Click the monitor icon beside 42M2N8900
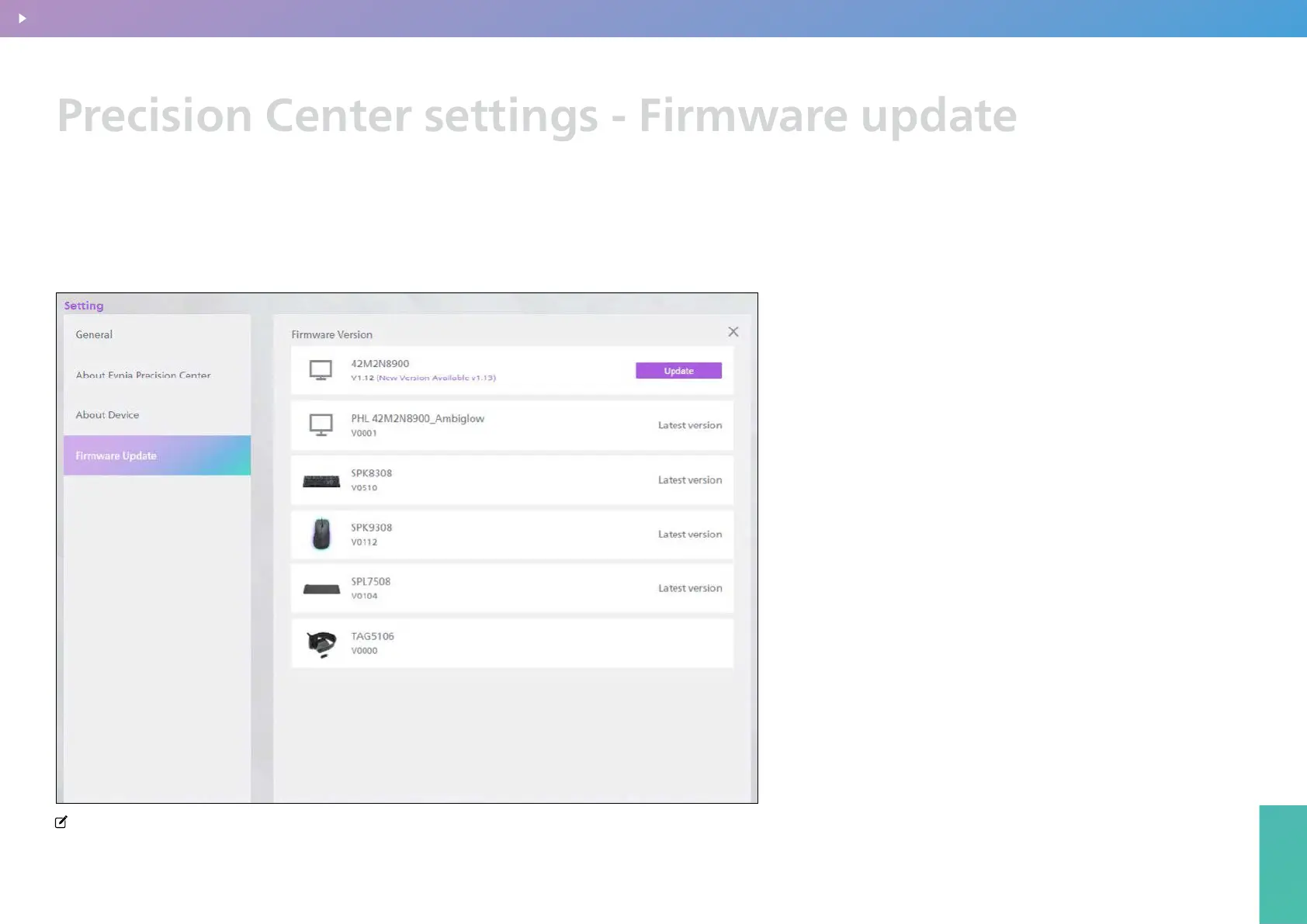This screenshot has width=1307, height=924. click(321, 370)
